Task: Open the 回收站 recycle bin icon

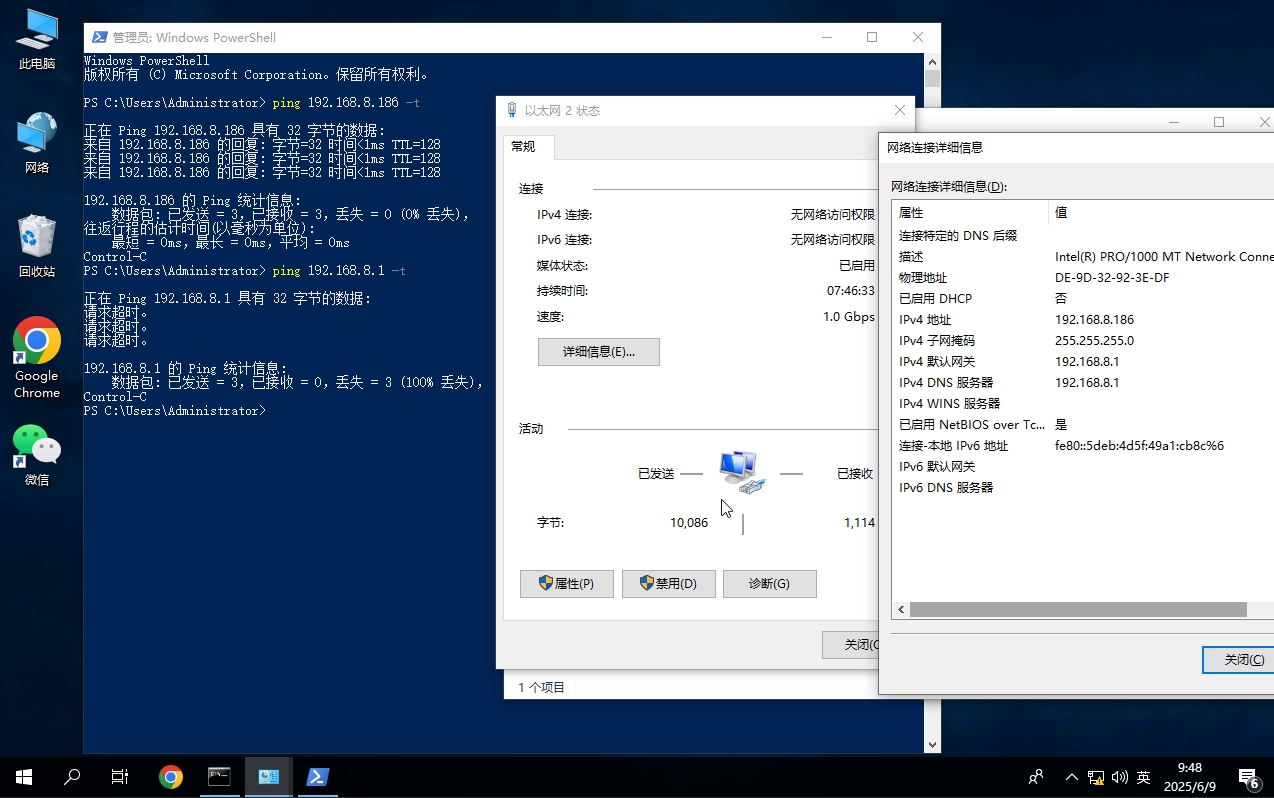Action: (37, 246)
